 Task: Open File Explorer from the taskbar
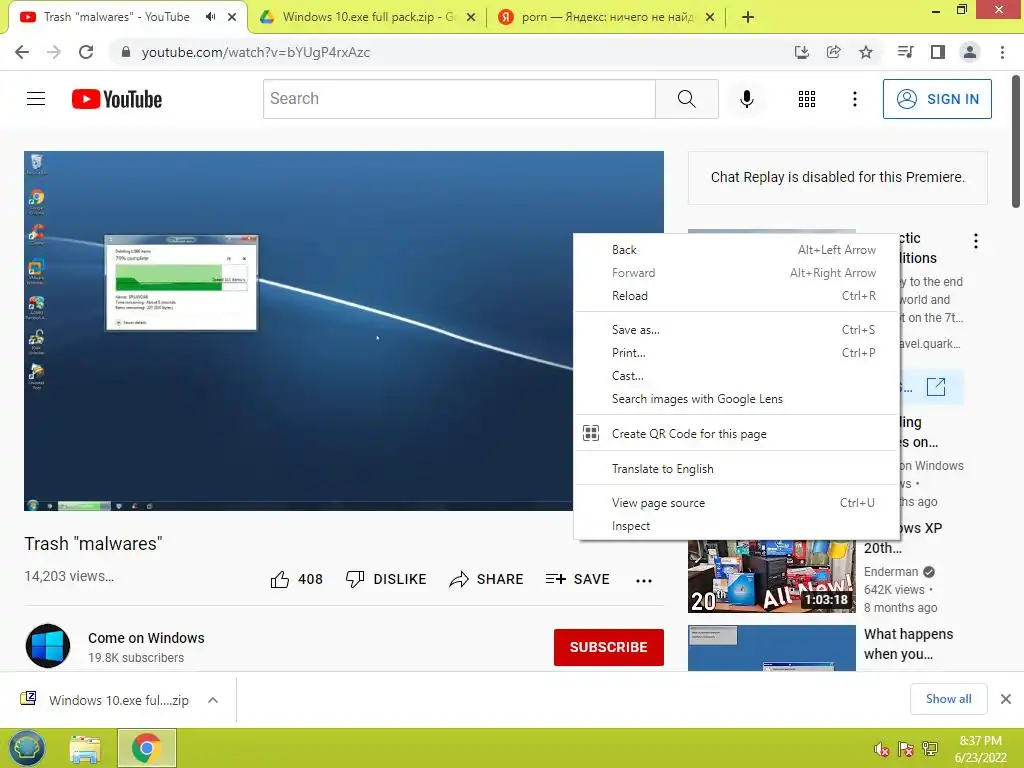[x=85, y=749]
